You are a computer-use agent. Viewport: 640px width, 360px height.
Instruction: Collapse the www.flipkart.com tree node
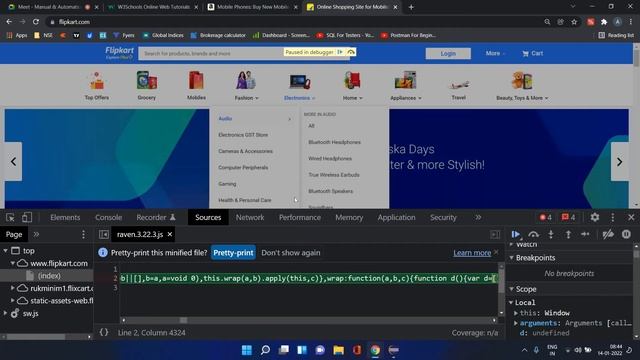coord(13,263)
